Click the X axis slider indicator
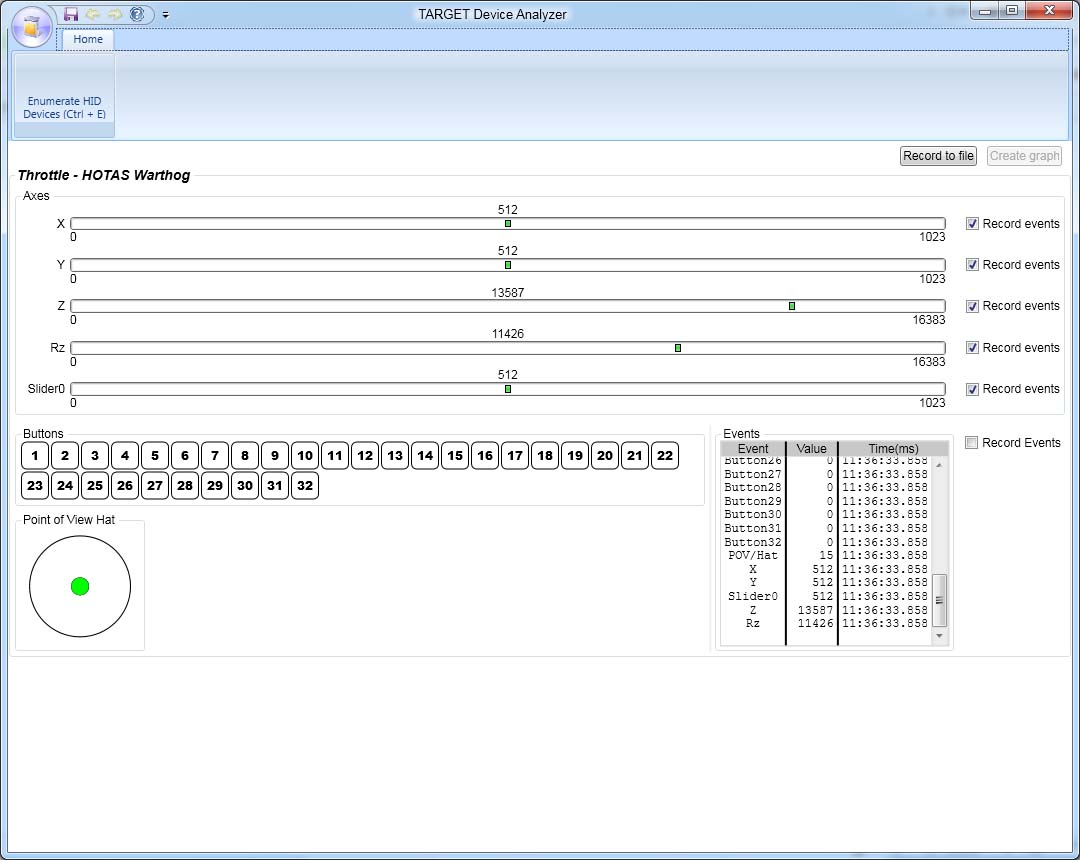 [x=508, y=224]
